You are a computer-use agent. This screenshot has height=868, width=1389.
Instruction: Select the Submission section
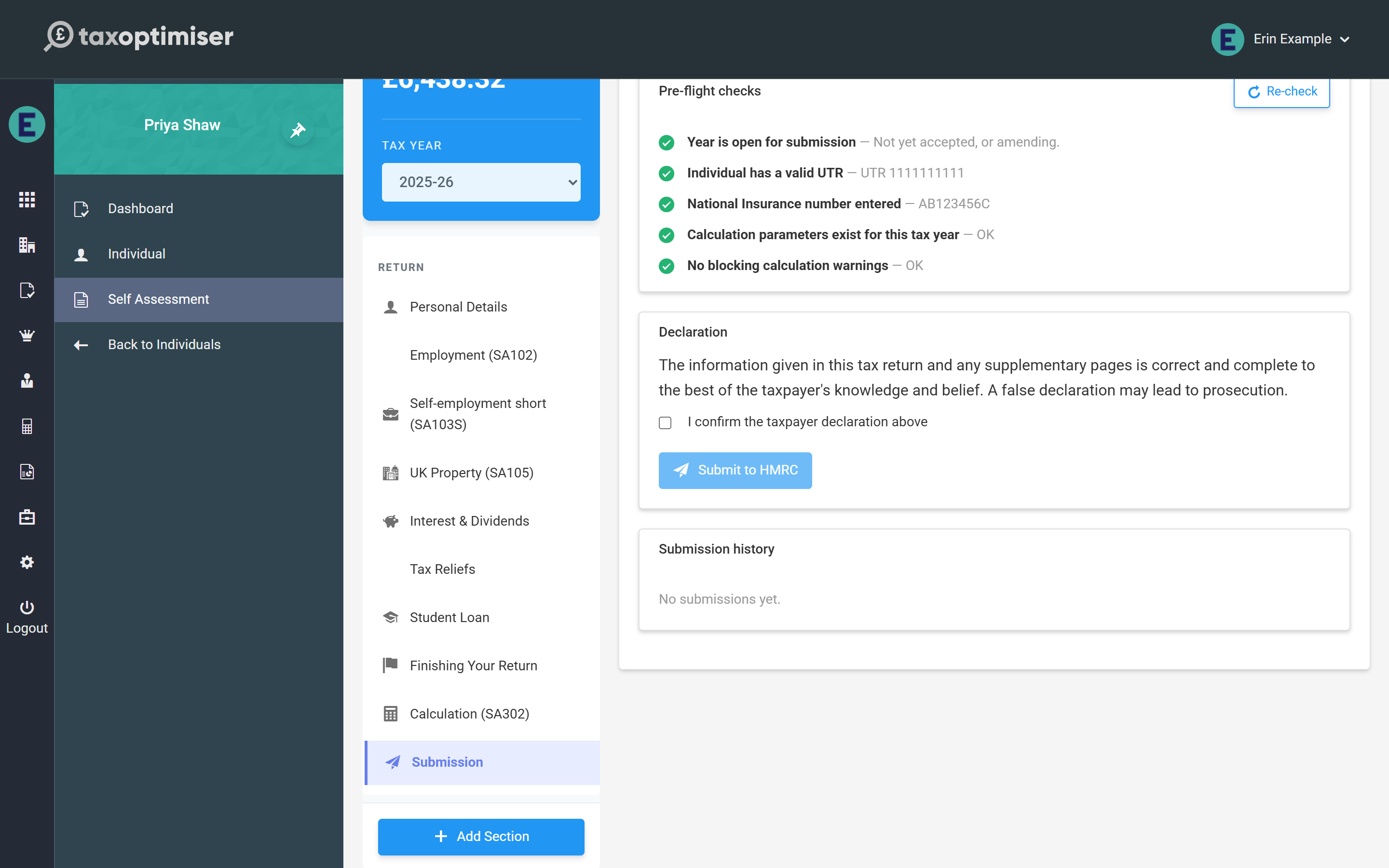coord(482,762)
